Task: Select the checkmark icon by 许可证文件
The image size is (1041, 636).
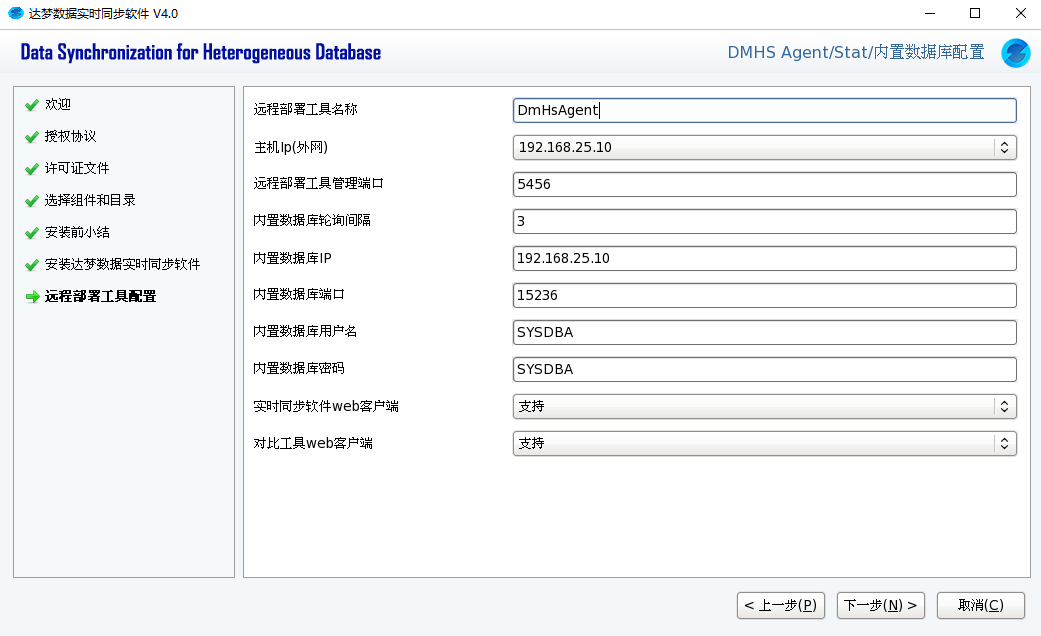Action: tap(30, 168)
